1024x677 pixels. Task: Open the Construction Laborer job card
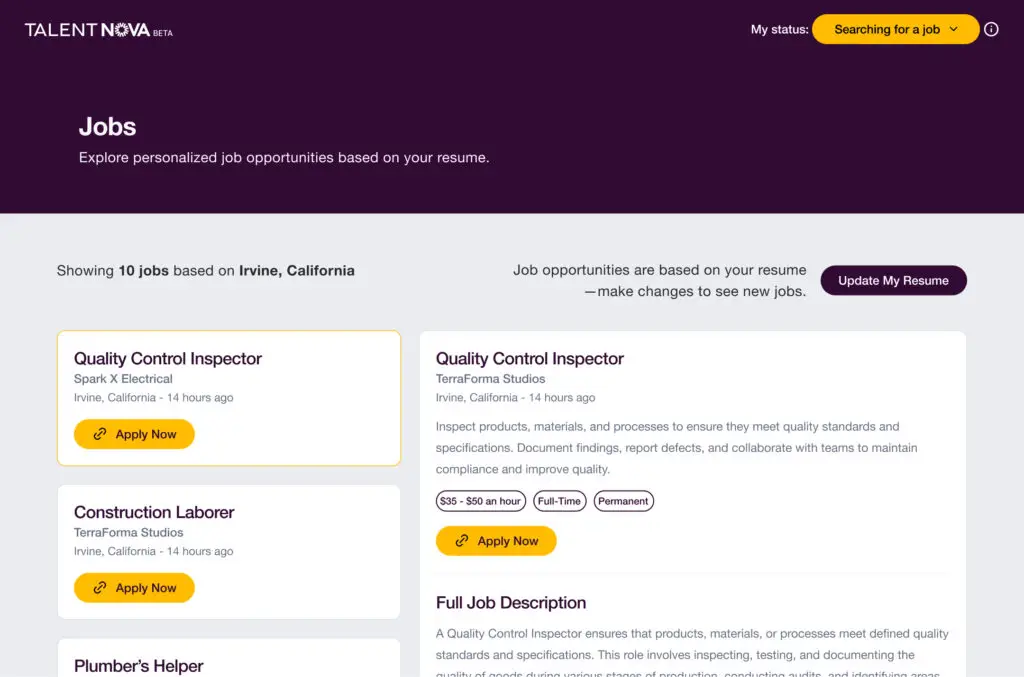click(x=229, y=552)
